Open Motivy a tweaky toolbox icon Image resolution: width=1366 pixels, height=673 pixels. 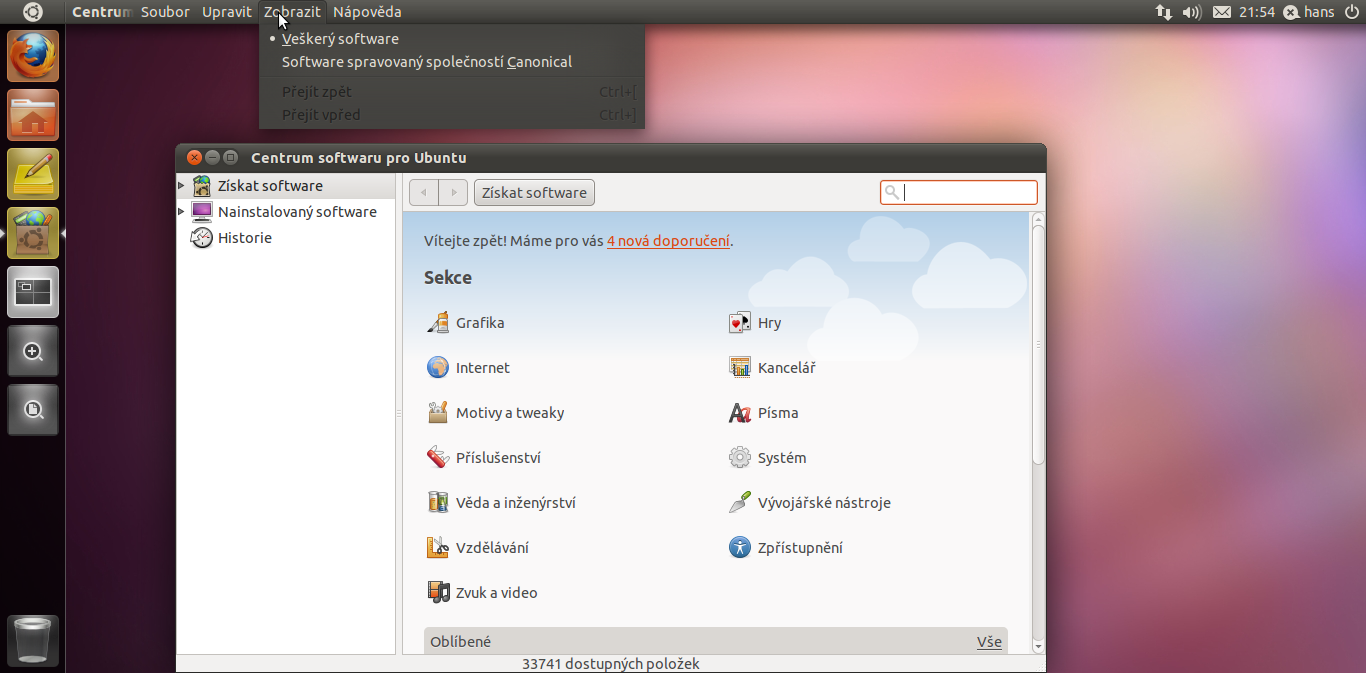pyautogui.click(x=438, y=413)
